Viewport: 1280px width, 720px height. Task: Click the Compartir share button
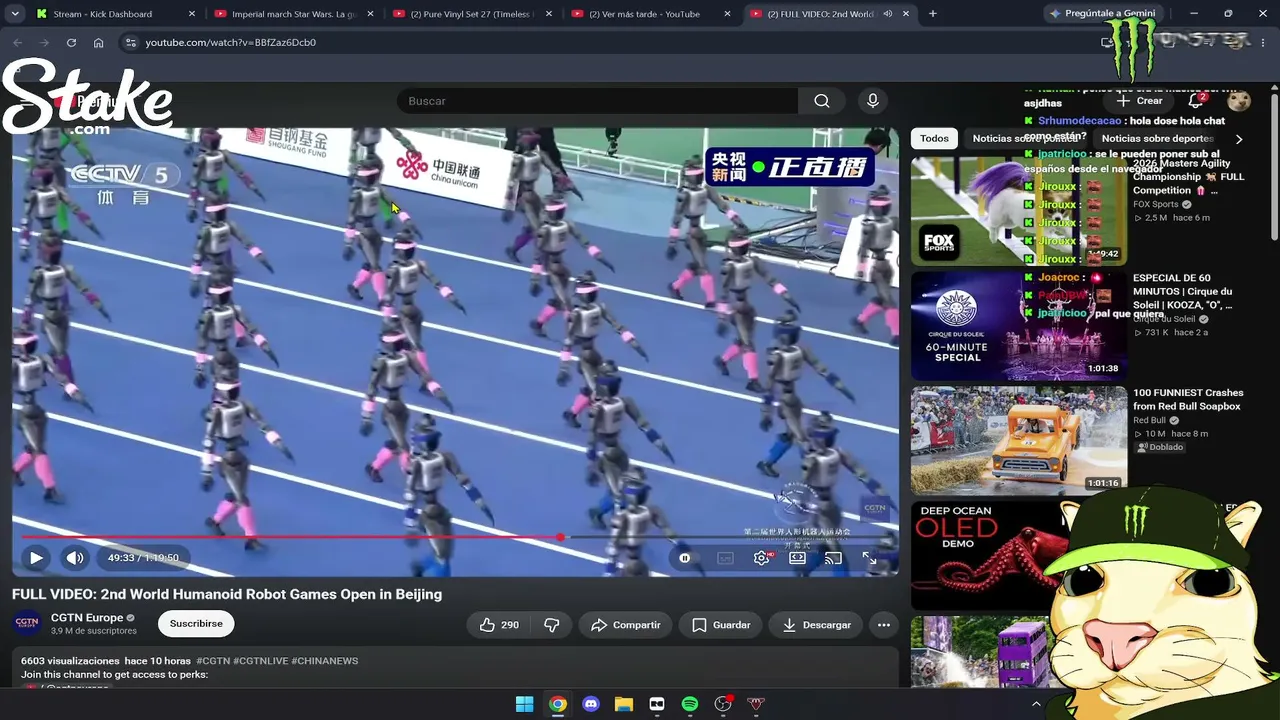point(625,625)
